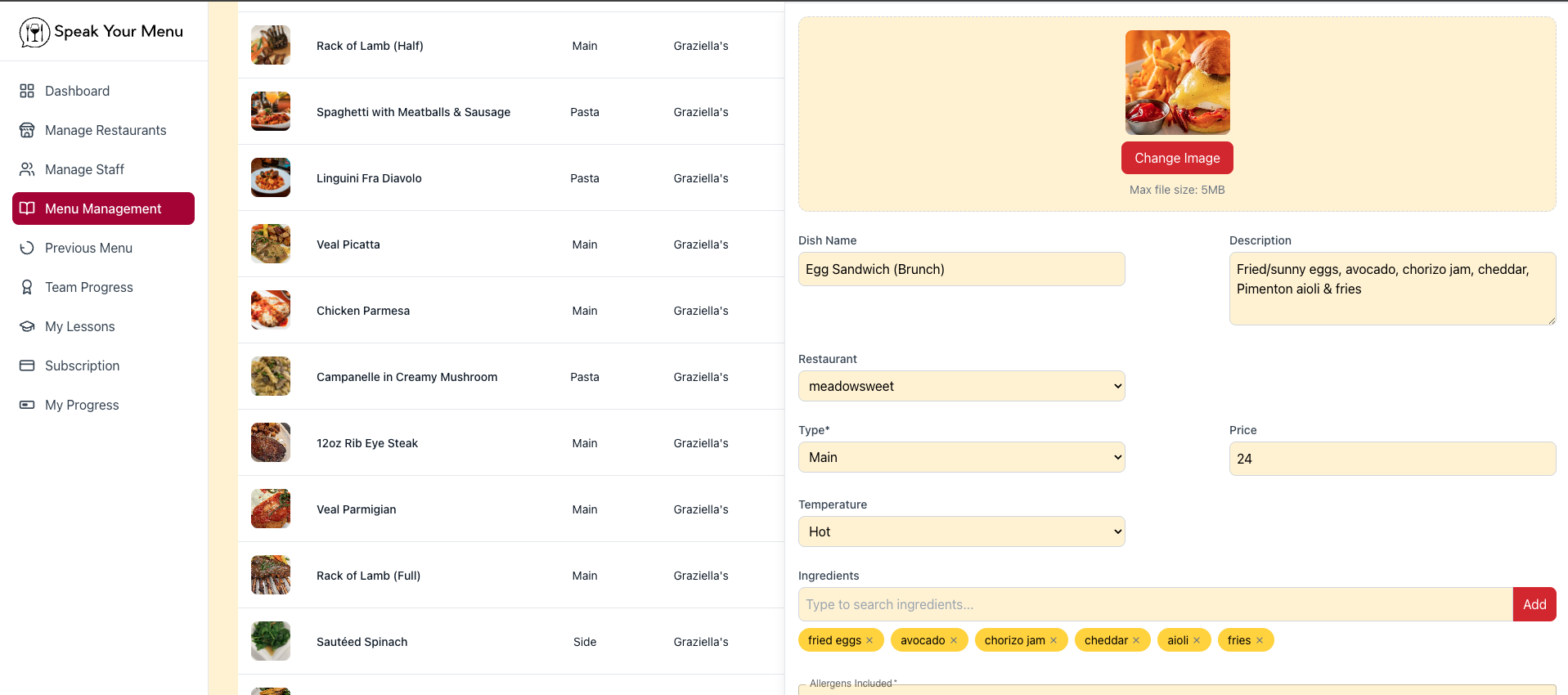Go to Manage Restaurants
Viewport: 1568px width, 695px height.
pos(103,130)
